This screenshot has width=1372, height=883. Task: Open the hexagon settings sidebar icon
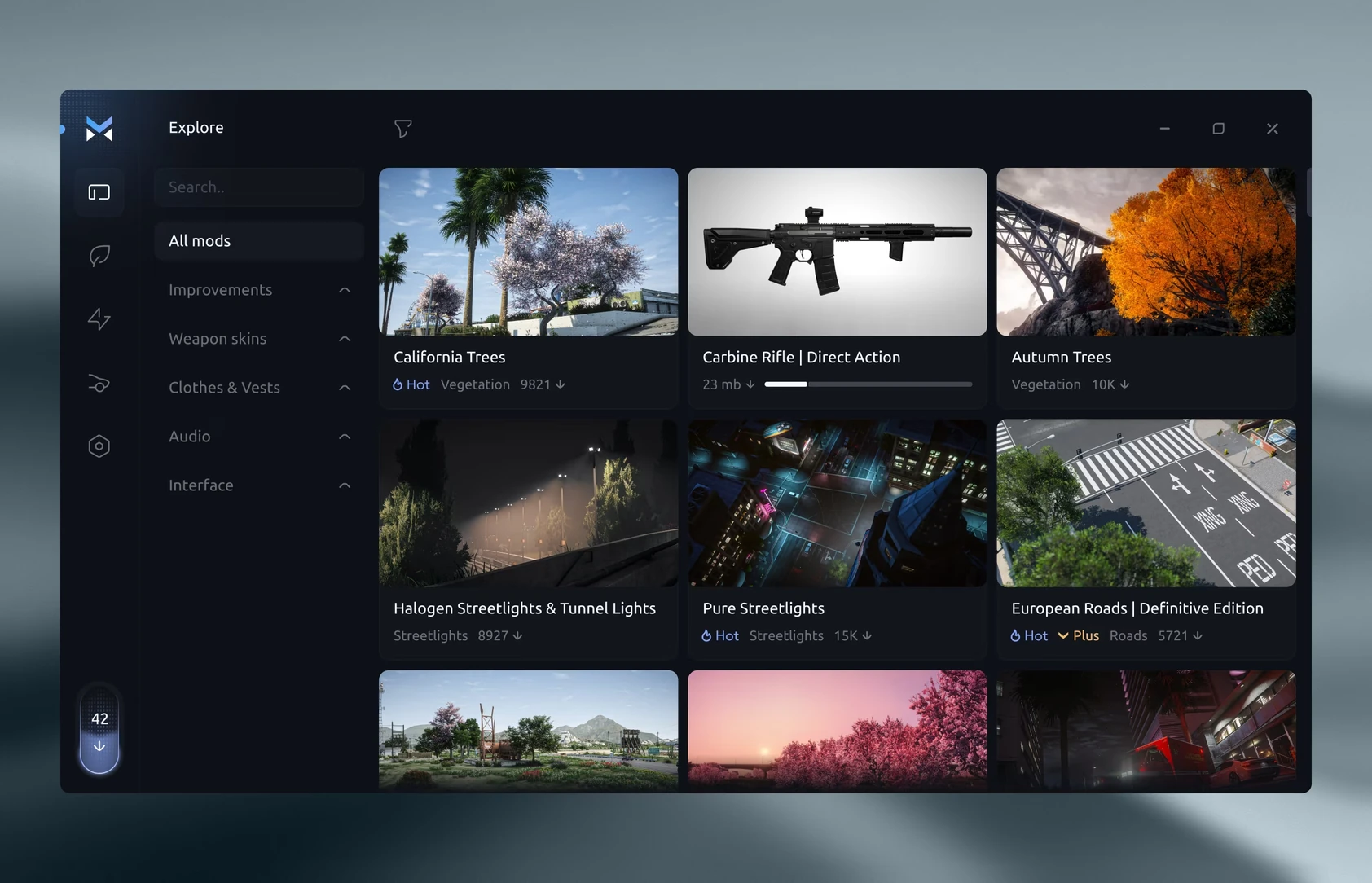coord(99,446)
